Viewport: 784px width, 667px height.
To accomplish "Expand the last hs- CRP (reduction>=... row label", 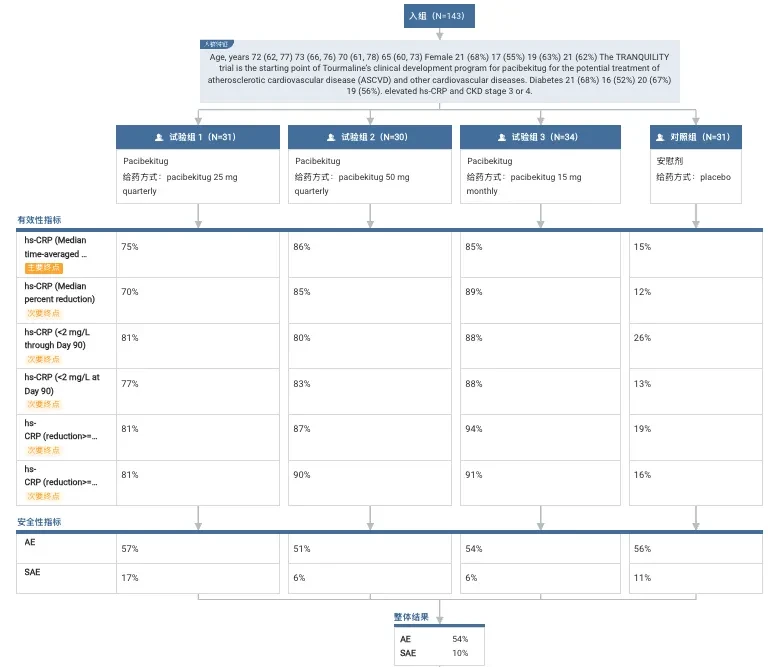I will tap(60, 476).
